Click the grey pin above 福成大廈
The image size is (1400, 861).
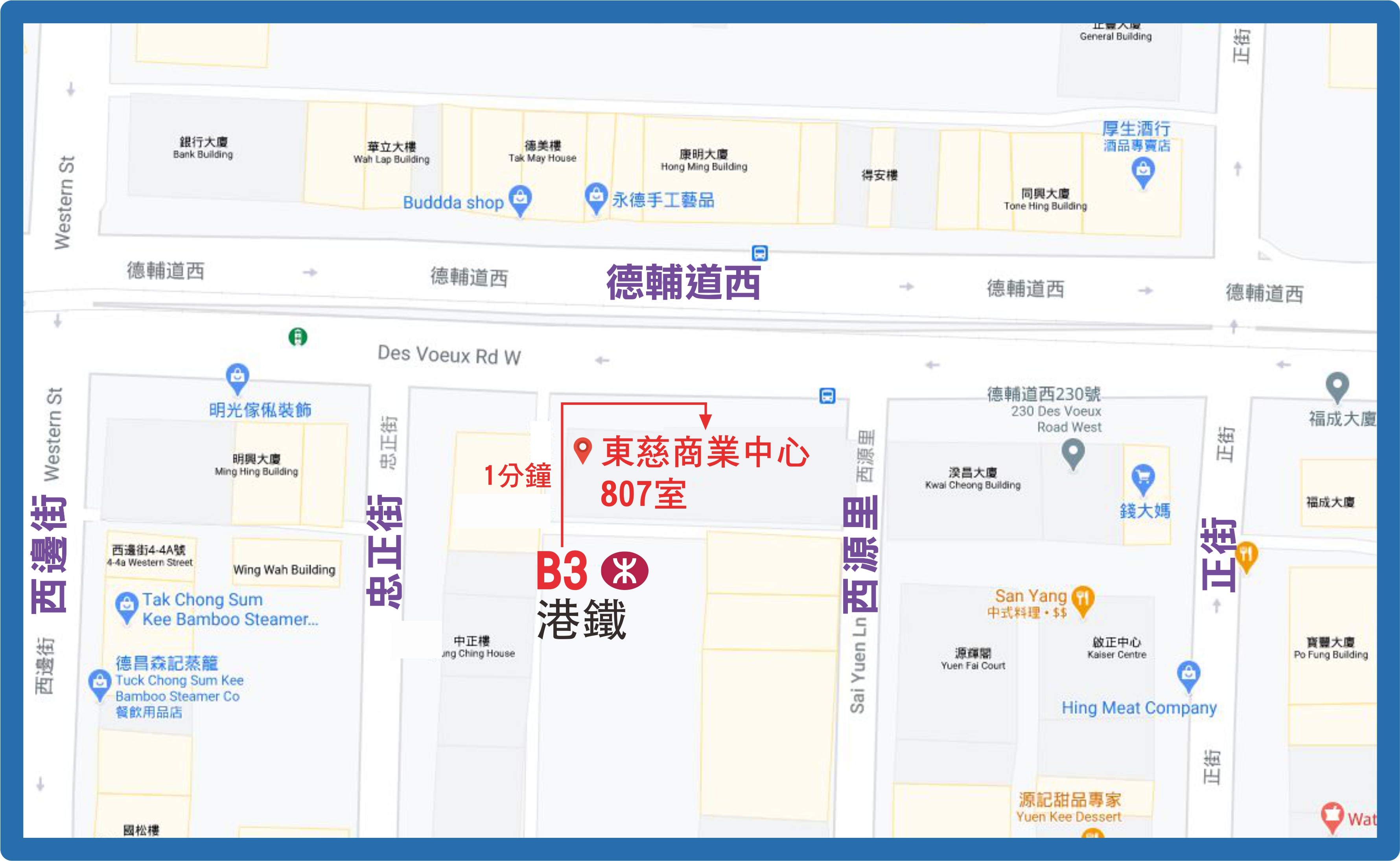1337,388
